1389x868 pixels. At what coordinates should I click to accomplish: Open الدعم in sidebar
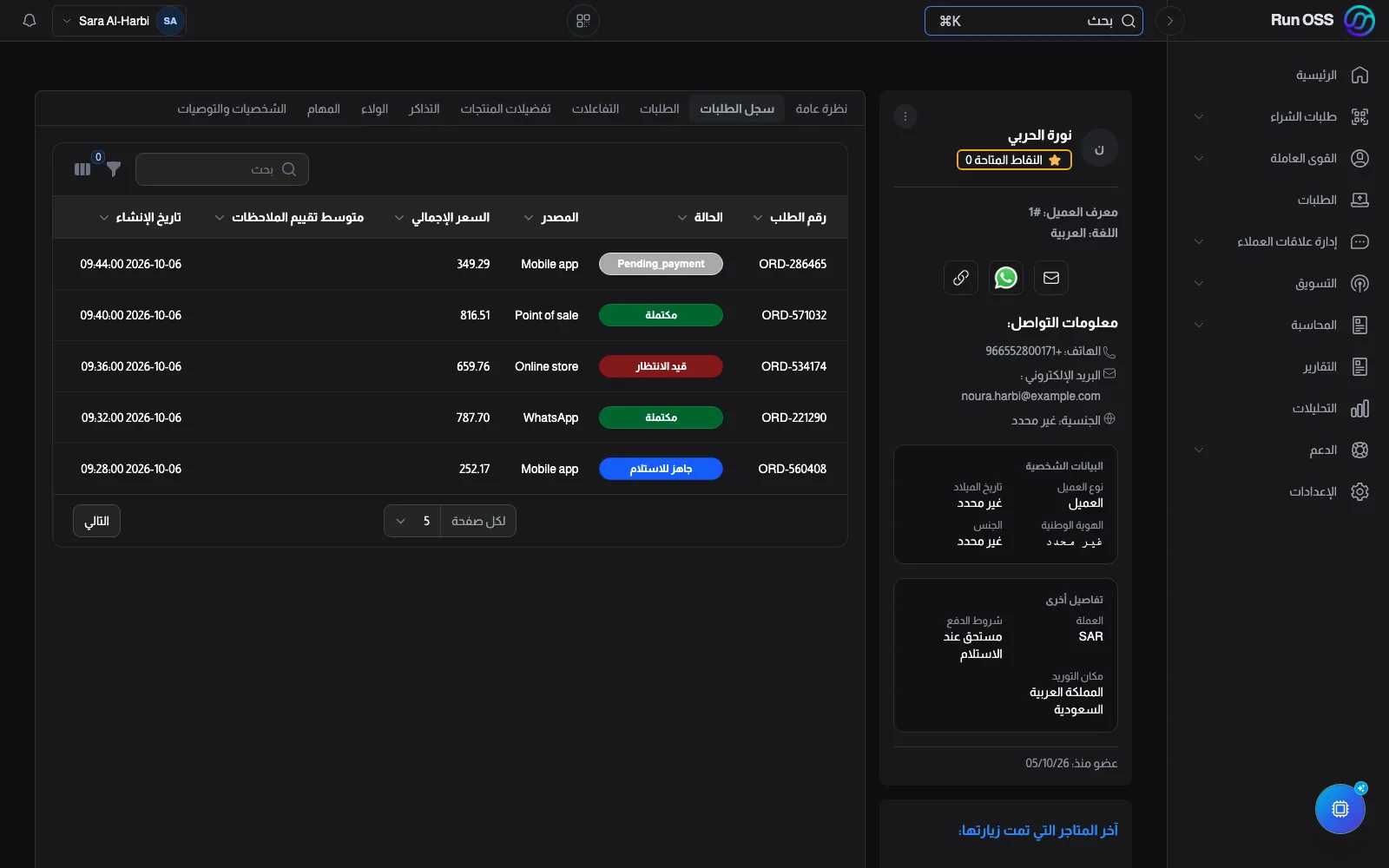tap(1323, 450)
